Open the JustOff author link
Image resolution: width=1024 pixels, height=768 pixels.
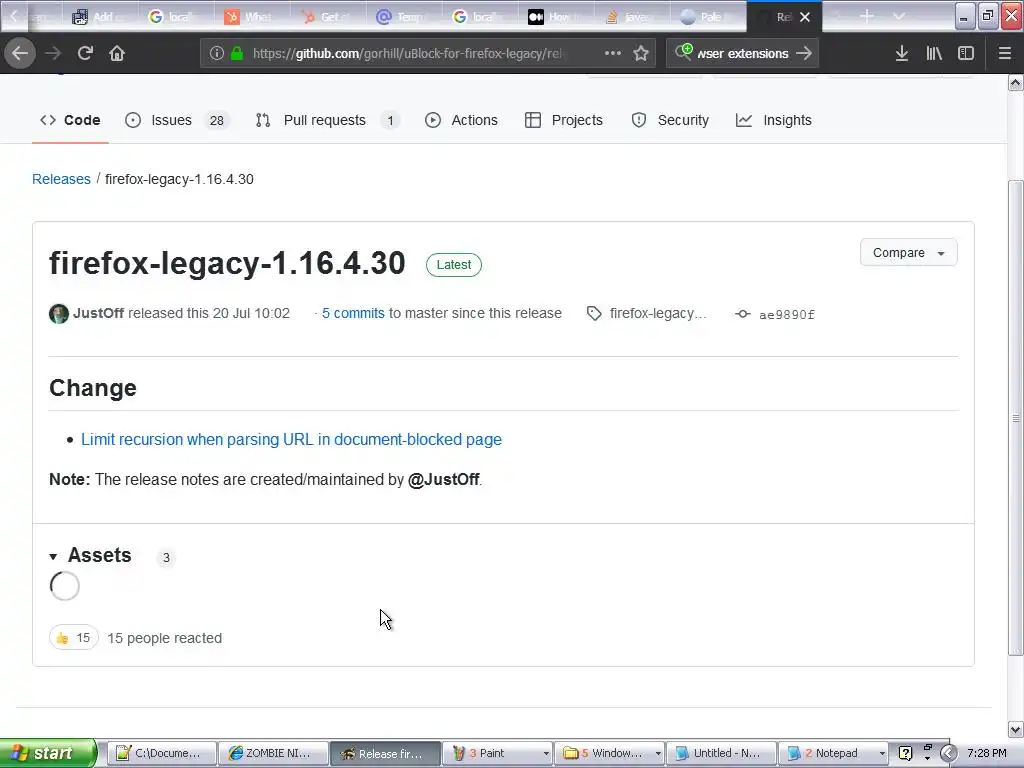click(x=99, y=313)
